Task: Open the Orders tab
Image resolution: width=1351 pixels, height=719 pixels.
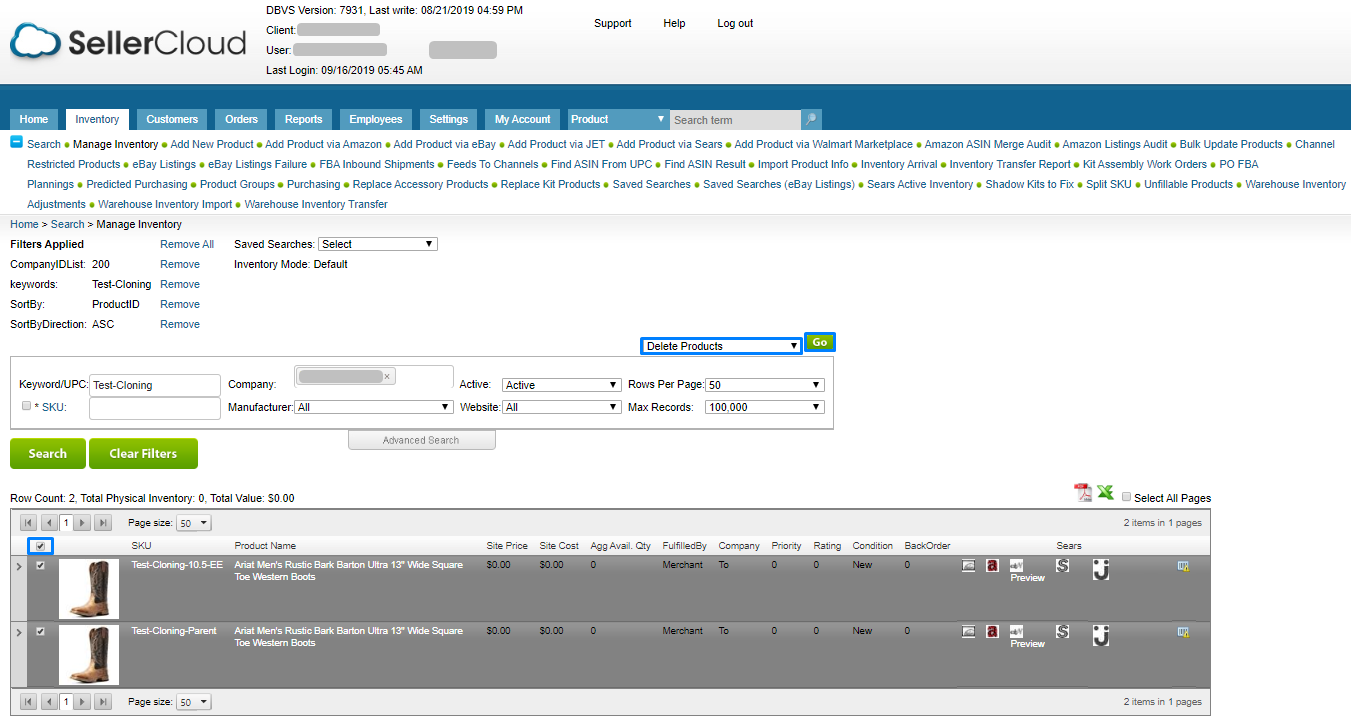Action: 241,119
